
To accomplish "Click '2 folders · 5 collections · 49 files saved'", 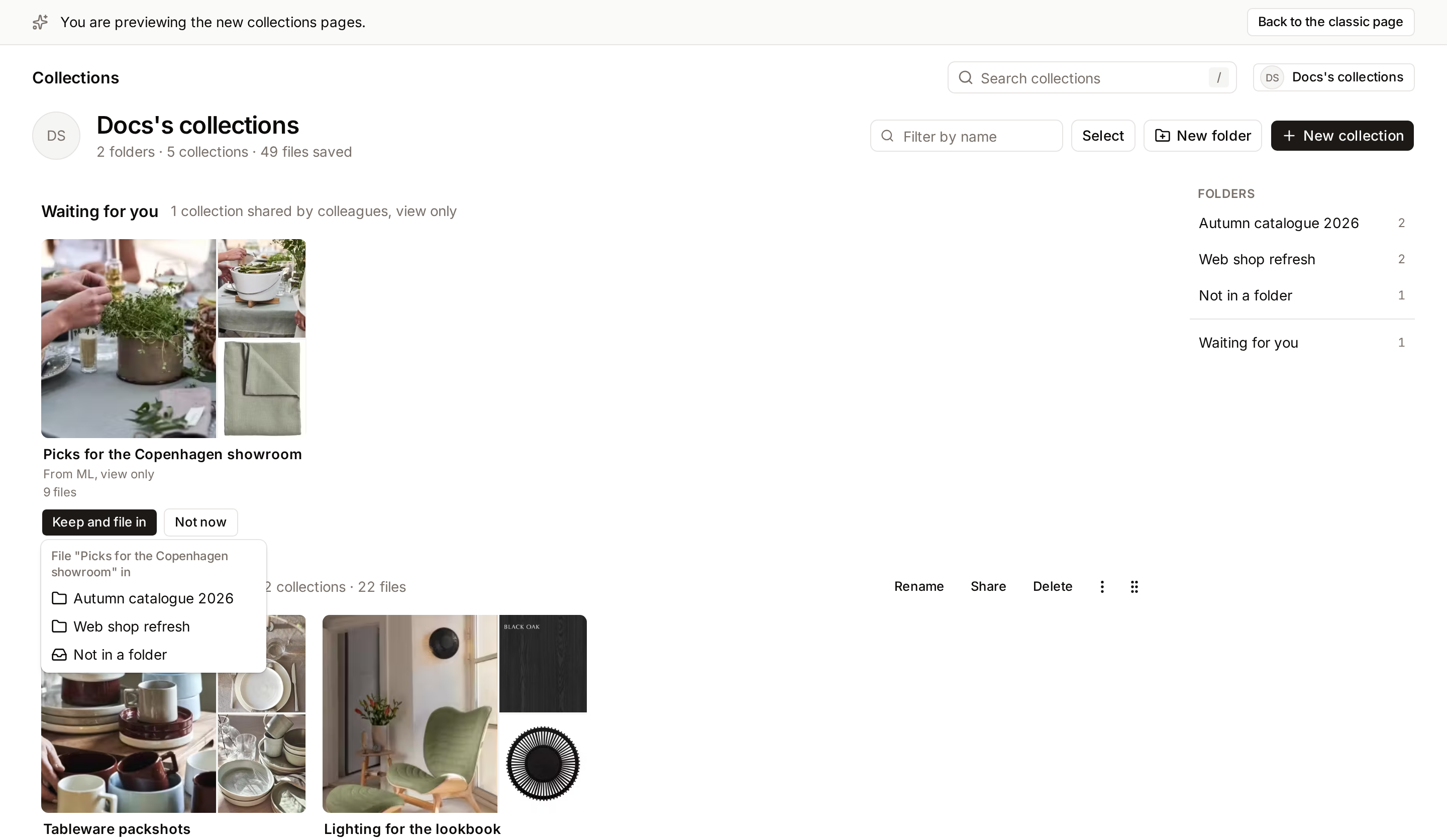I will click(224, 152).
